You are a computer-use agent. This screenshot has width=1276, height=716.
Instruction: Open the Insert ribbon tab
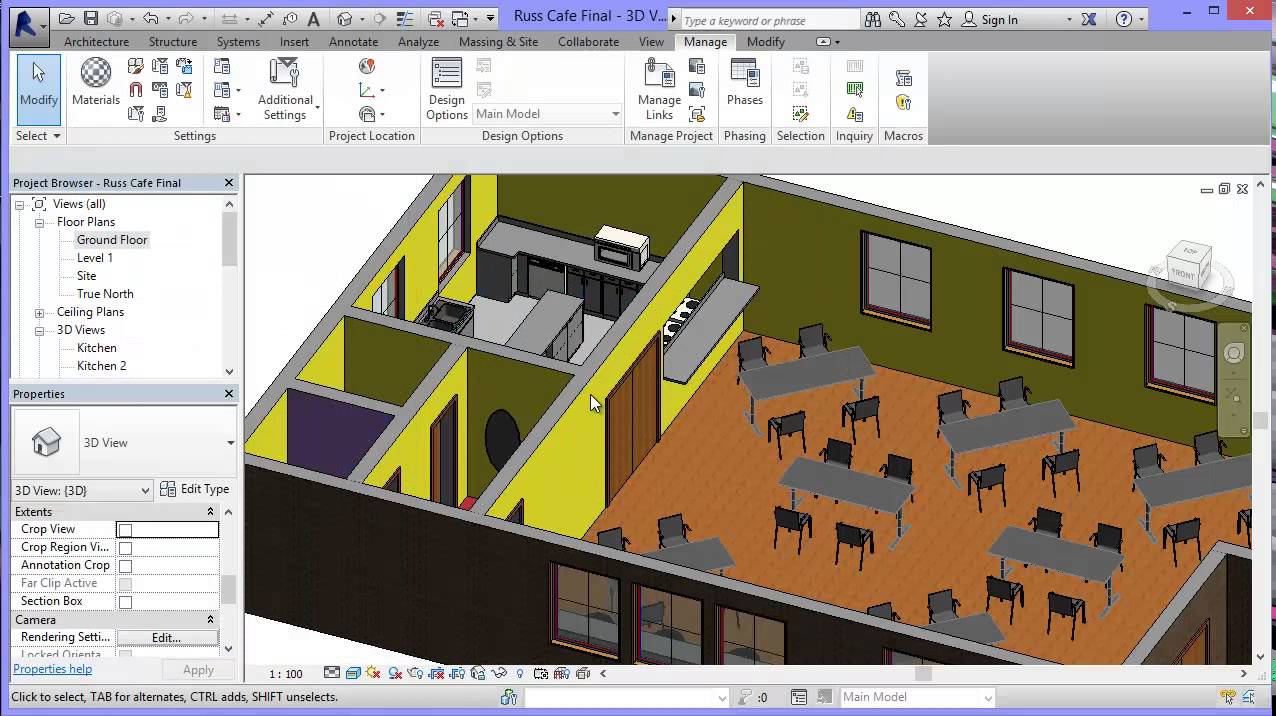[294, 42]
